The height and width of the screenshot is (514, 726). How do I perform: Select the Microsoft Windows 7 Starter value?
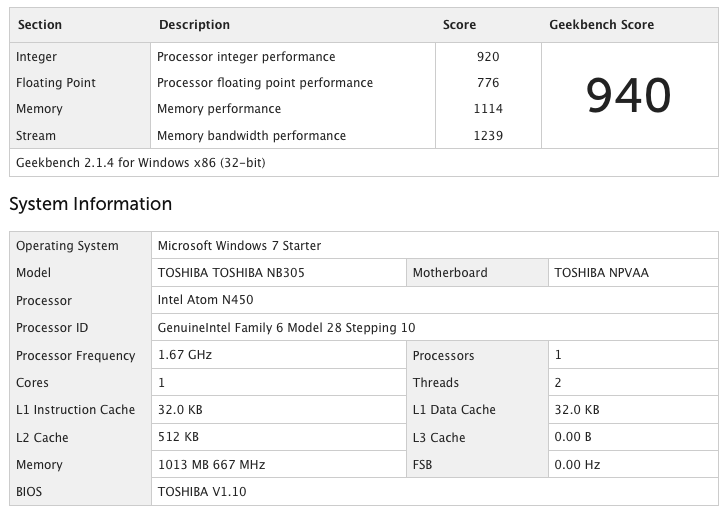[x=239, y=246]
